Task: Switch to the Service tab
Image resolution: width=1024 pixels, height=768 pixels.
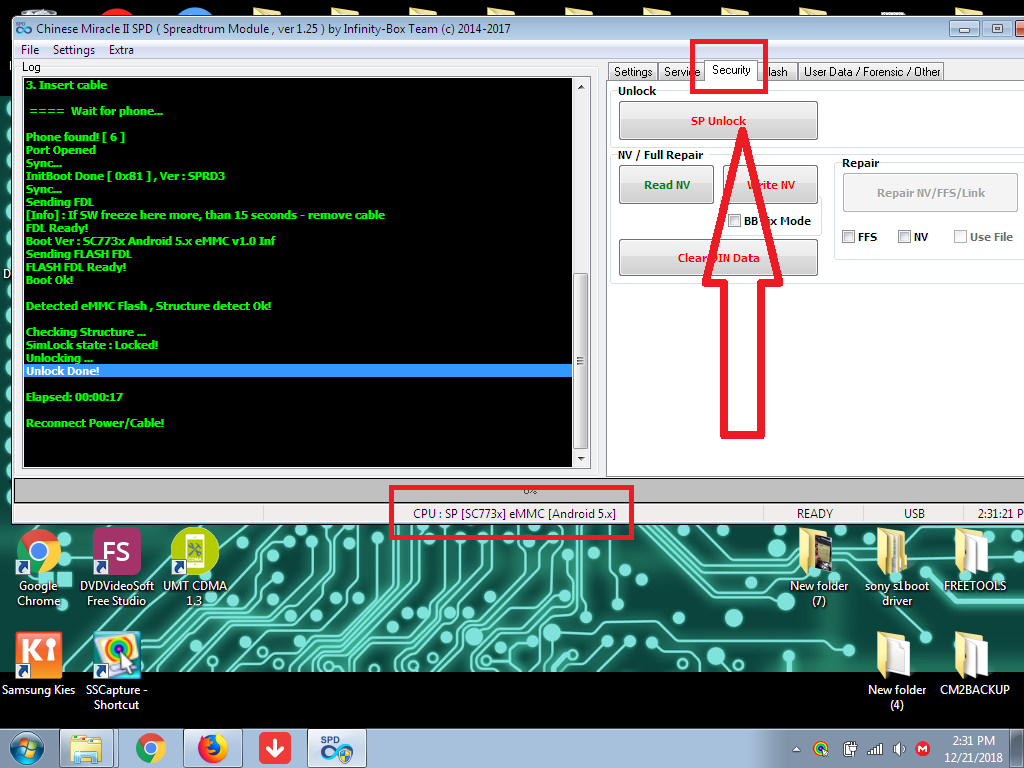Action: 681,72
